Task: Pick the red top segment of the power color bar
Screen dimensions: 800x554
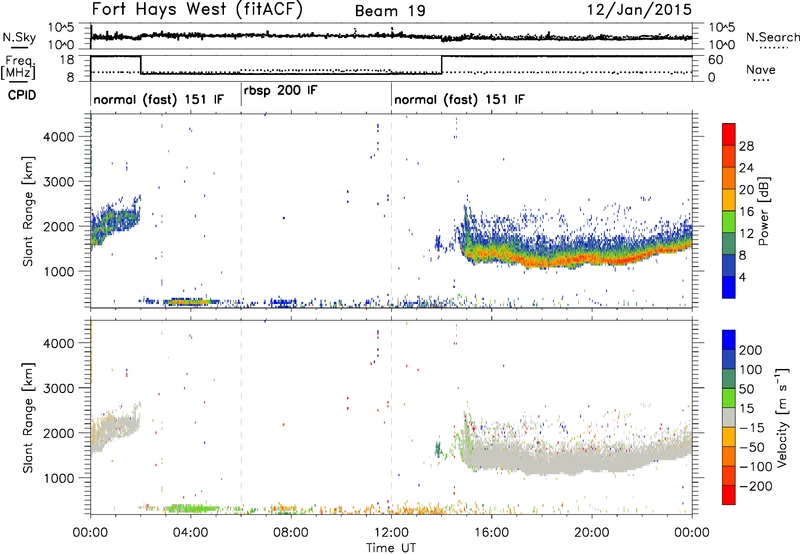Action: click(x=729, y=134)
